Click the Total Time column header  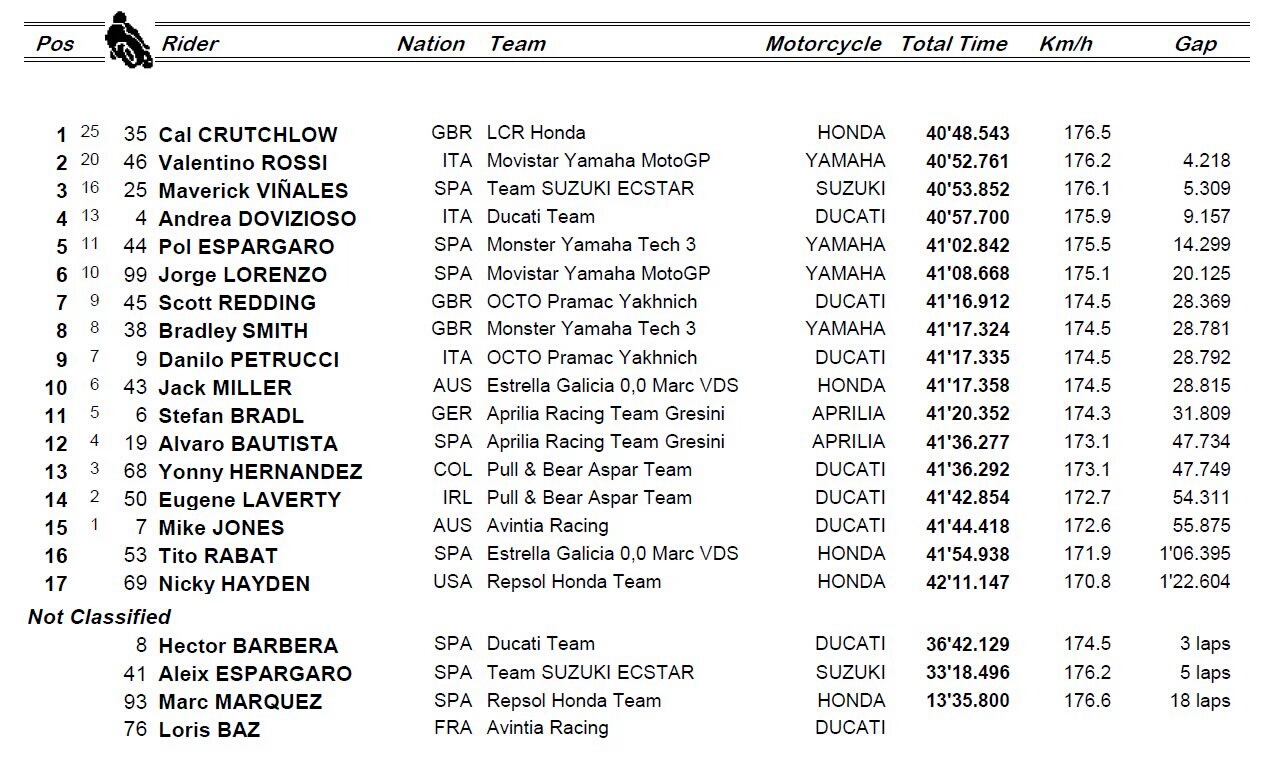click(953, 44)
